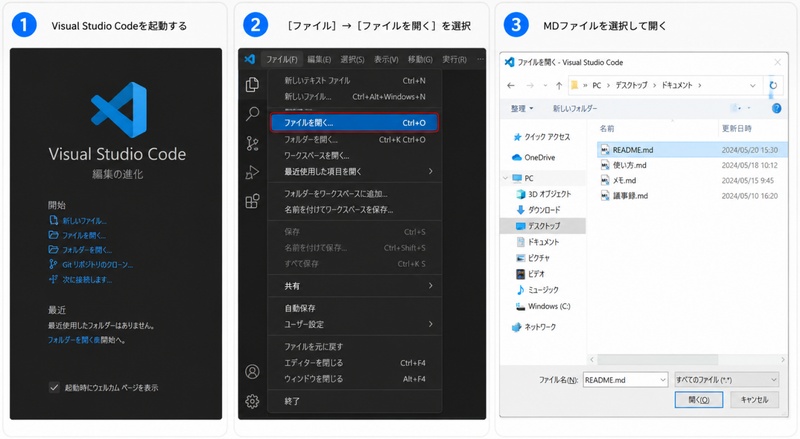Click 更新日時 column header

[x=736, y=129]
